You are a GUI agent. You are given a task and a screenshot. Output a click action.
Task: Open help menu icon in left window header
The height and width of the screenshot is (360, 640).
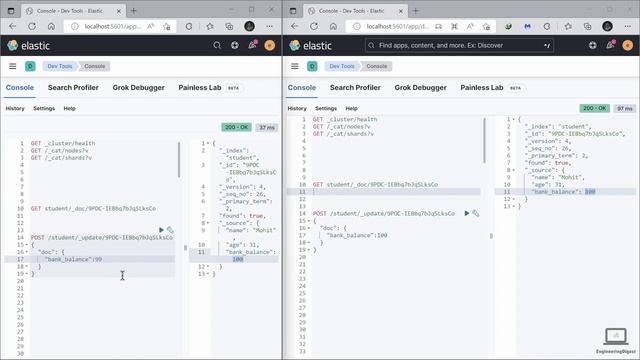235,45
